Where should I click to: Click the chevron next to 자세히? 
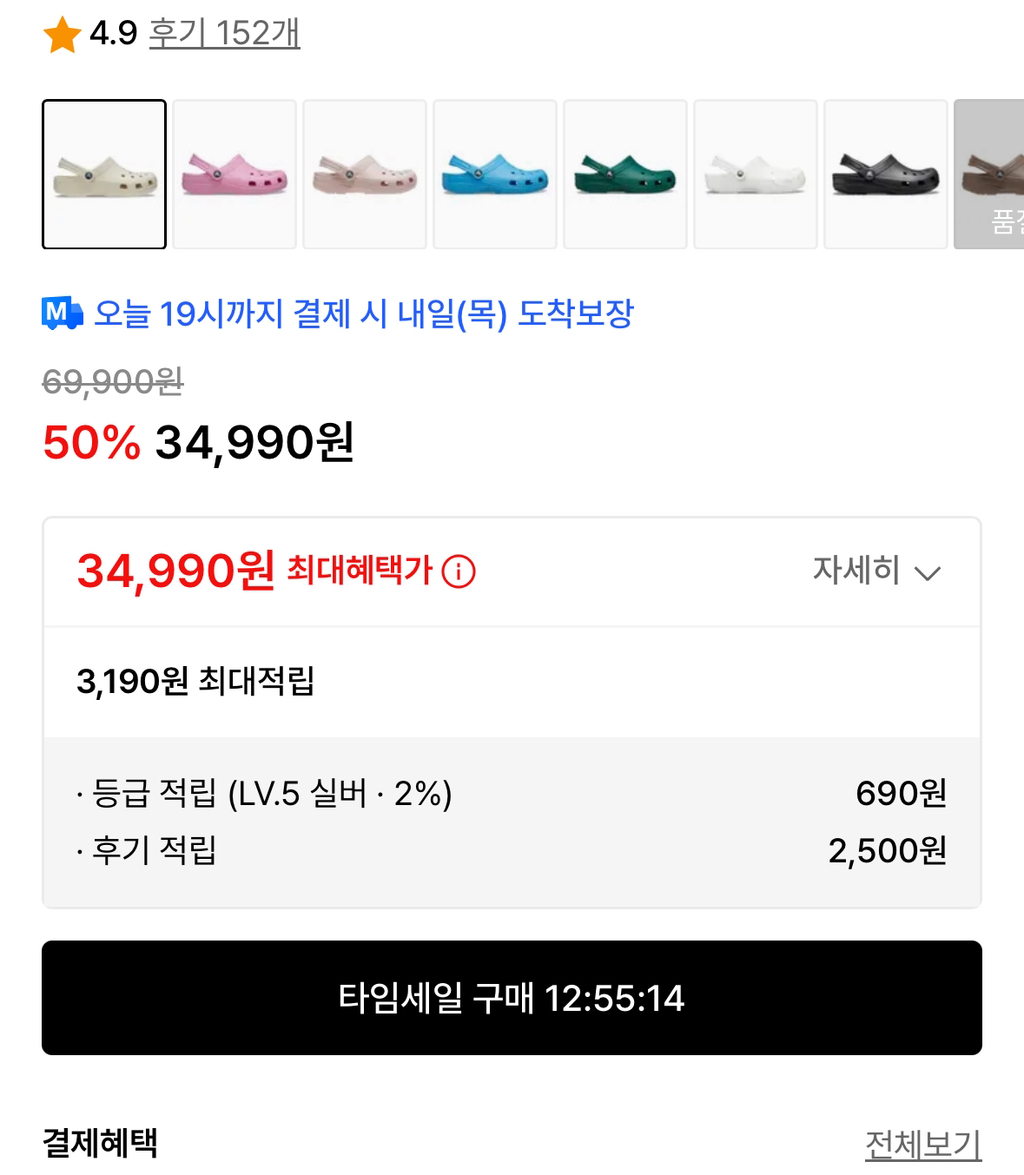coord(928,573)
